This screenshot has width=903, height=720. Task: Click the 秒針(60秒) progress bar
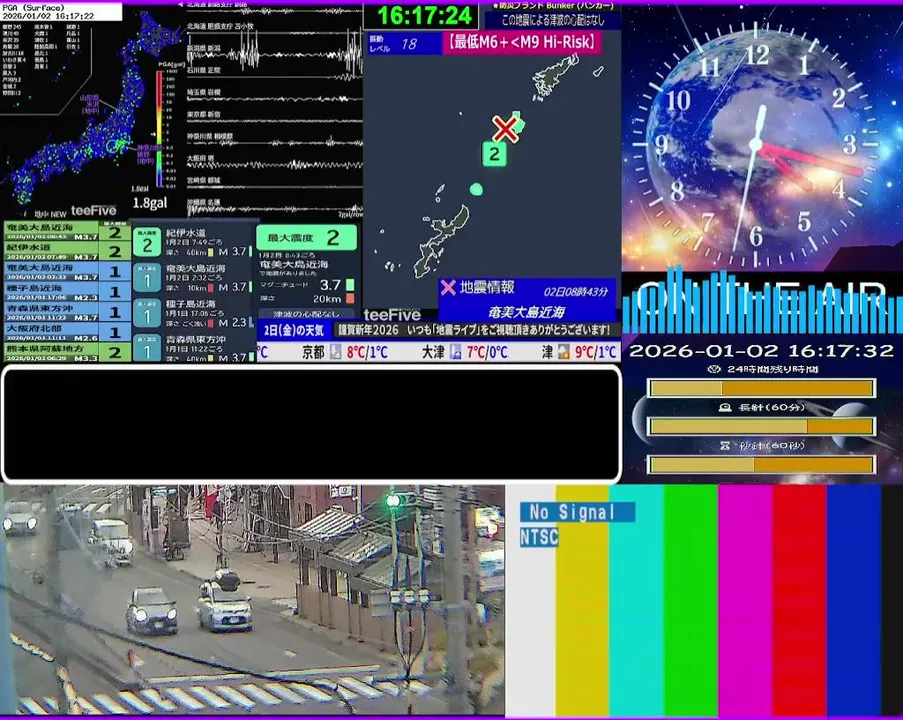click(761, 464)
